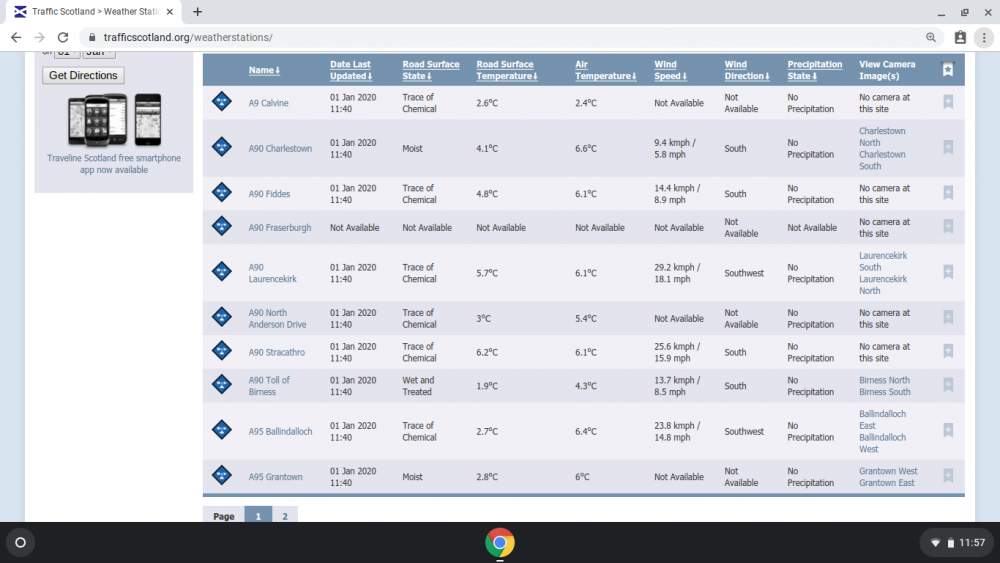Bookmark the A95 Ballindalloch station row
The height and width of the screenshot is (563, 1000).
[948, 429]
